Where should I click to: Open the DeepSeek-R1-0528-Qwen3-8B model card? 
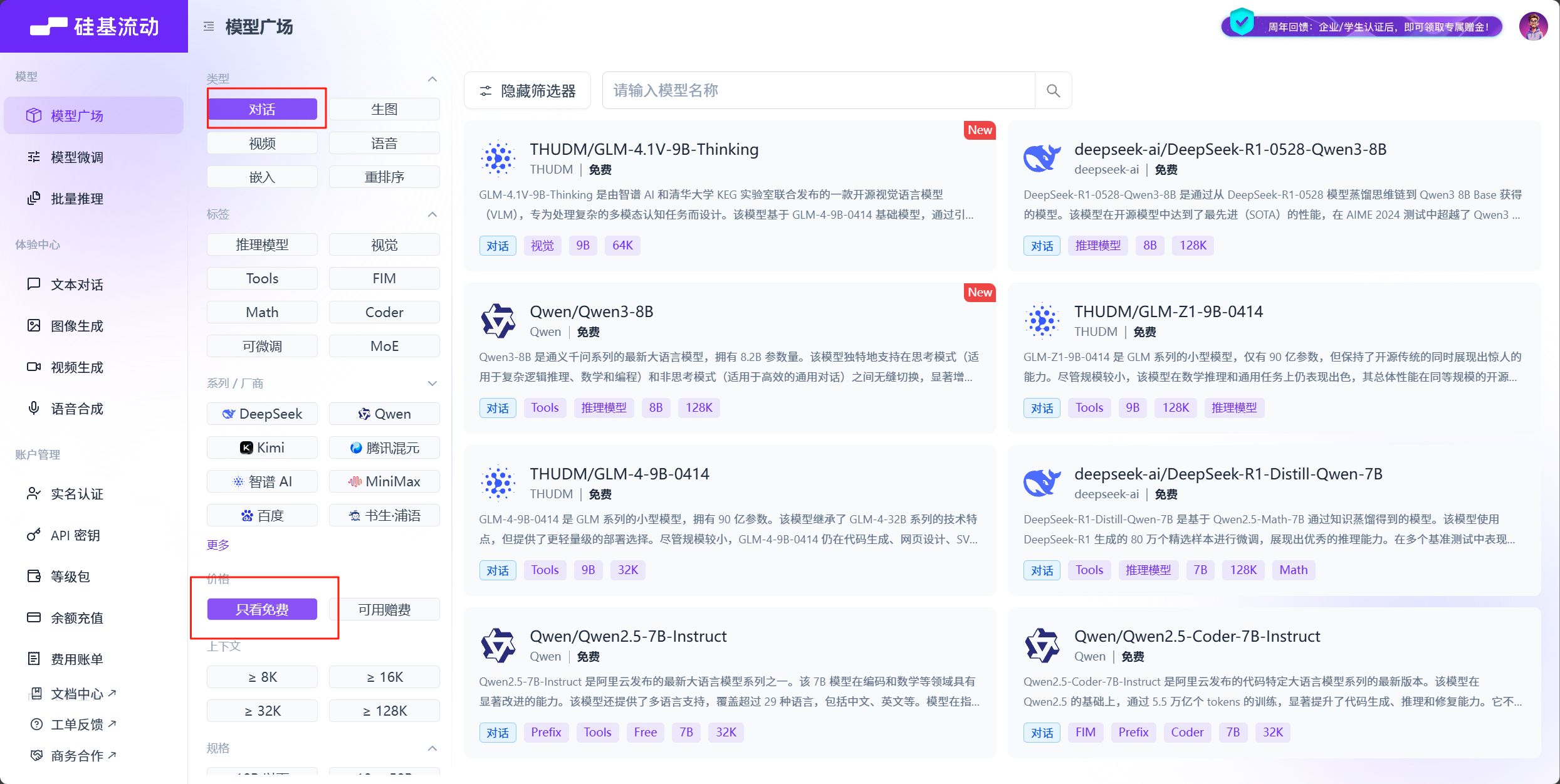(1274, 196)
